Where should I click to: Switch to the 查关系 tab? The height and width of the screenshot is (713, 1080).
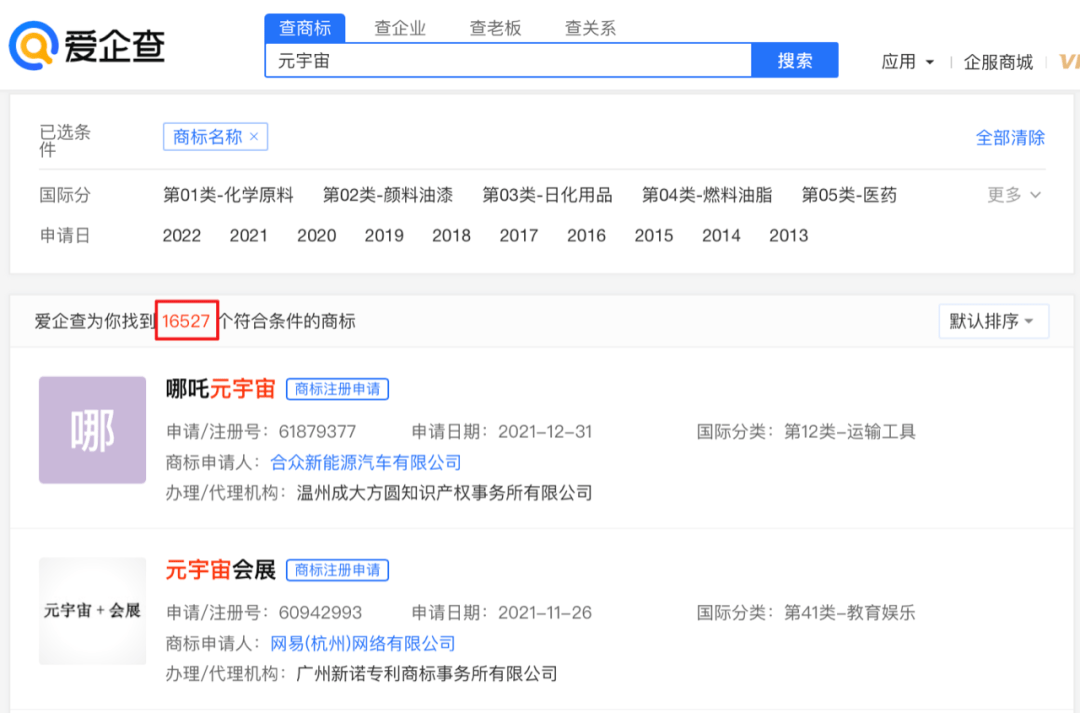pos(590,28)
